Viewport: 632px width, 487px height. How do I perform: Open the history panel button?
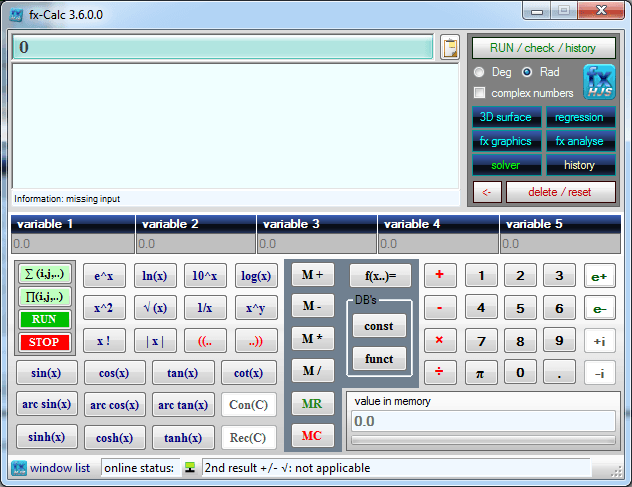[x=580, y=165]
